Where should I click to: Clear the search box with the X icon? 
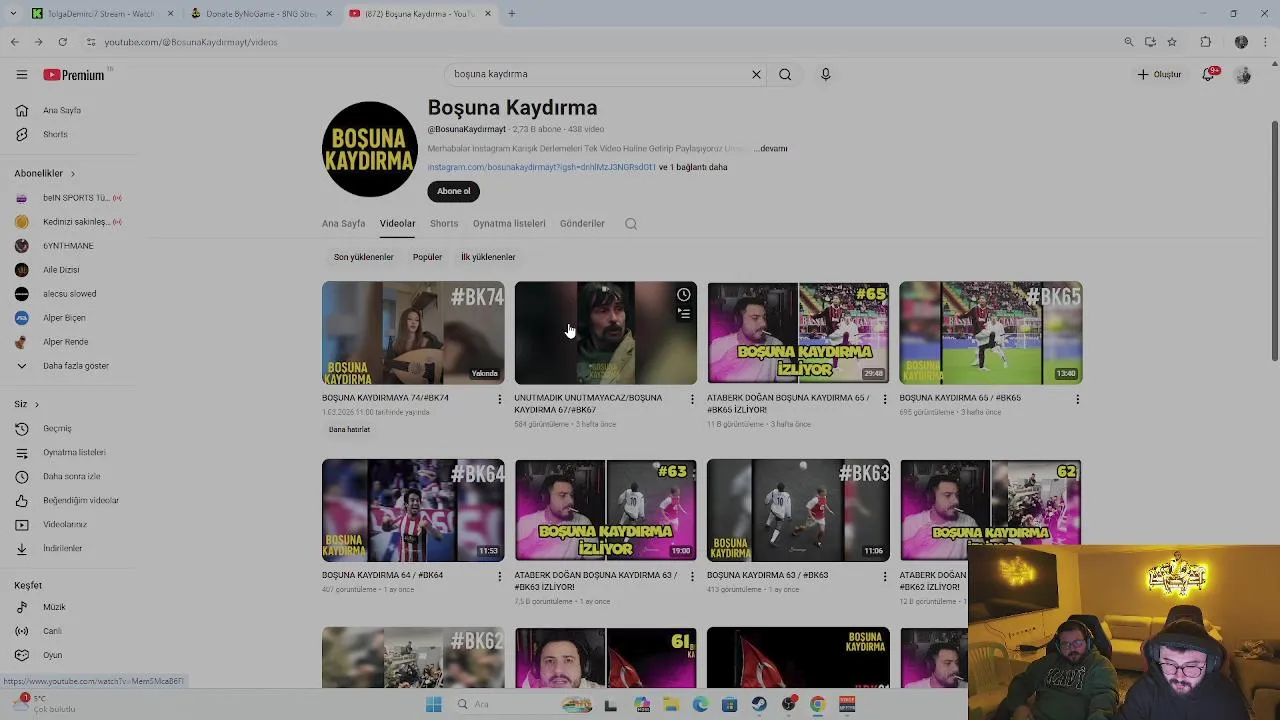(x=756, y=74)
